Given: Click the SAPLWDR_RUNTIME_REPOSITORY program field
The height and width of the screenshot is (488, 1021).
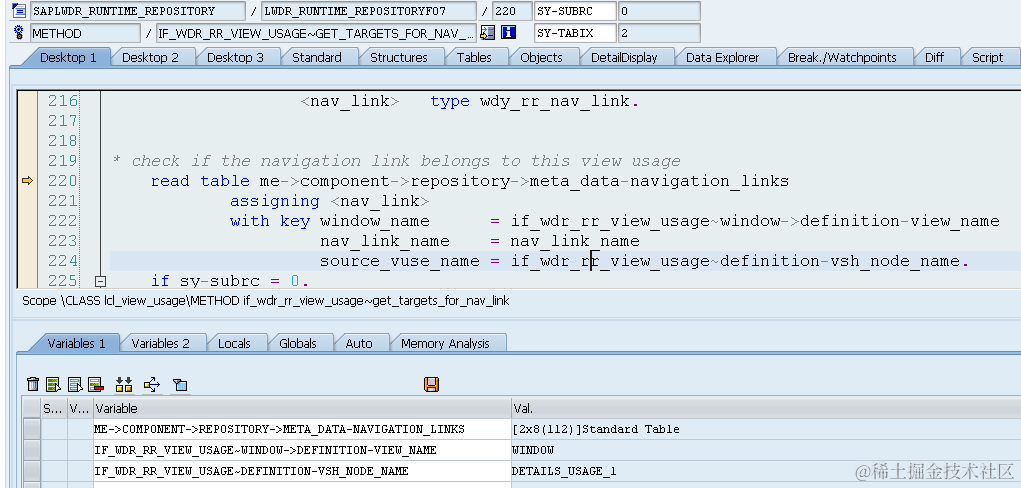Looking at the screenshot, I should 137,11.
